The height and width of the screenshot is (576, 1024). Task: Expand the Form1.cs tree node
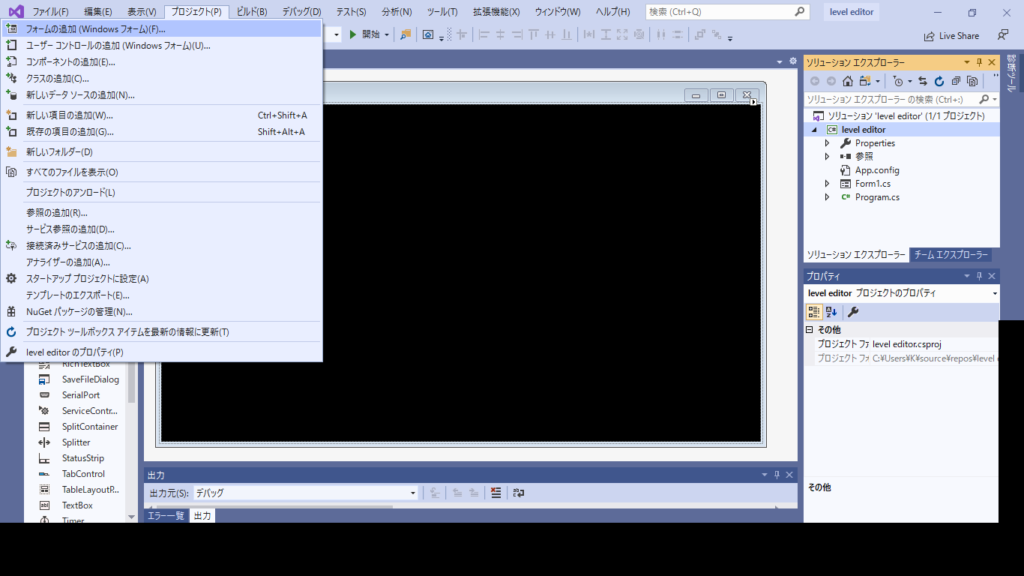click(827, 184)
